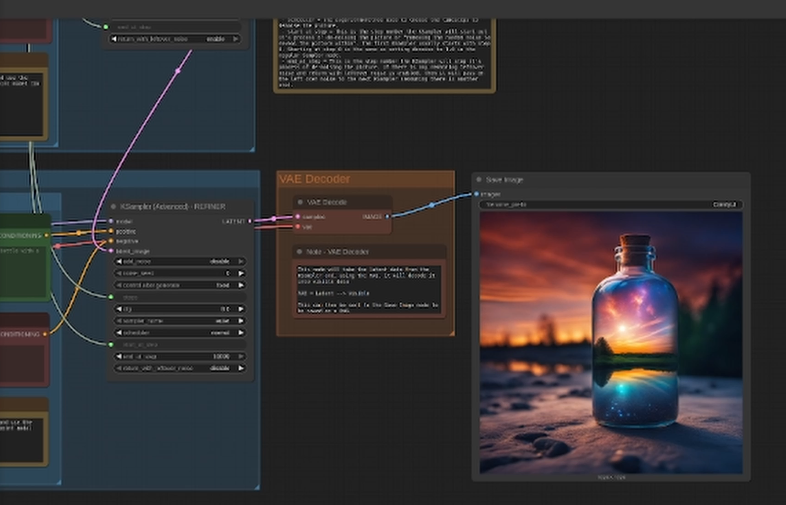Decrease cfg value with left arrow
The image size is (786, 505).
(x=117, y=309)
